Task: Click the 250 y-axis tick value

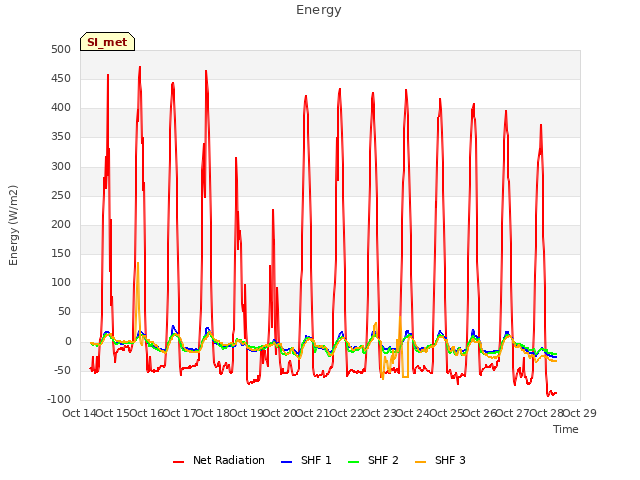Action: 61,196
